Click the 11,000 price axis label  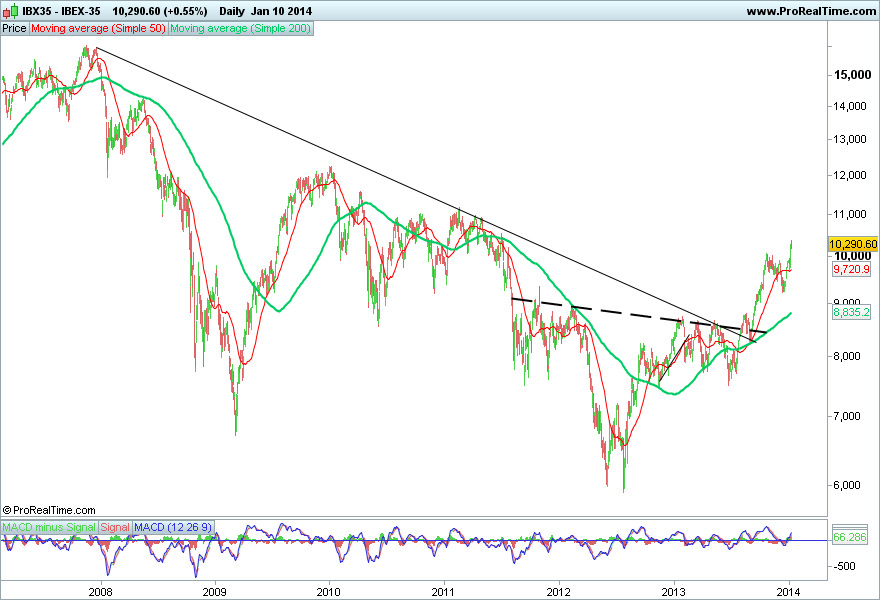850,214
